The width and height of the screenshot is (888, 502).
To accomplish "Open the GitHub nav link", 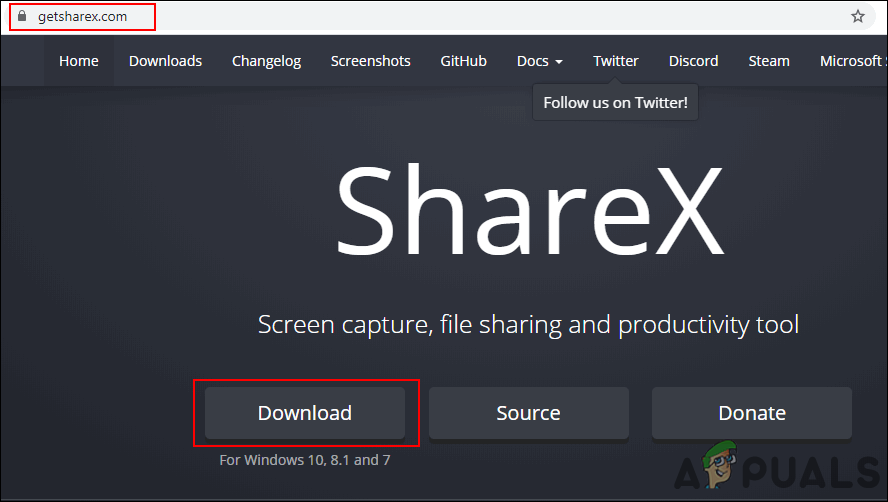I will click(x=463, y=61).
